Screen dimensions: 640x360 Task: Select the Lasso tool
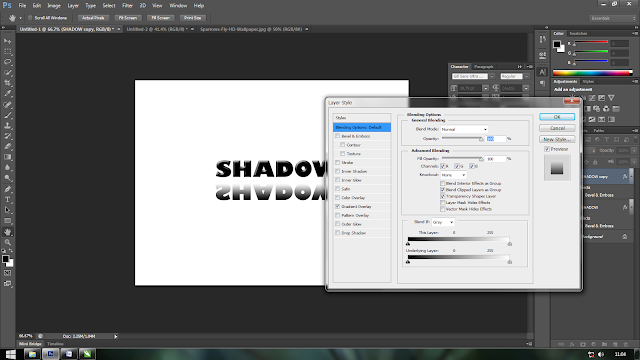pyautogui.click(x=7, y=62)
